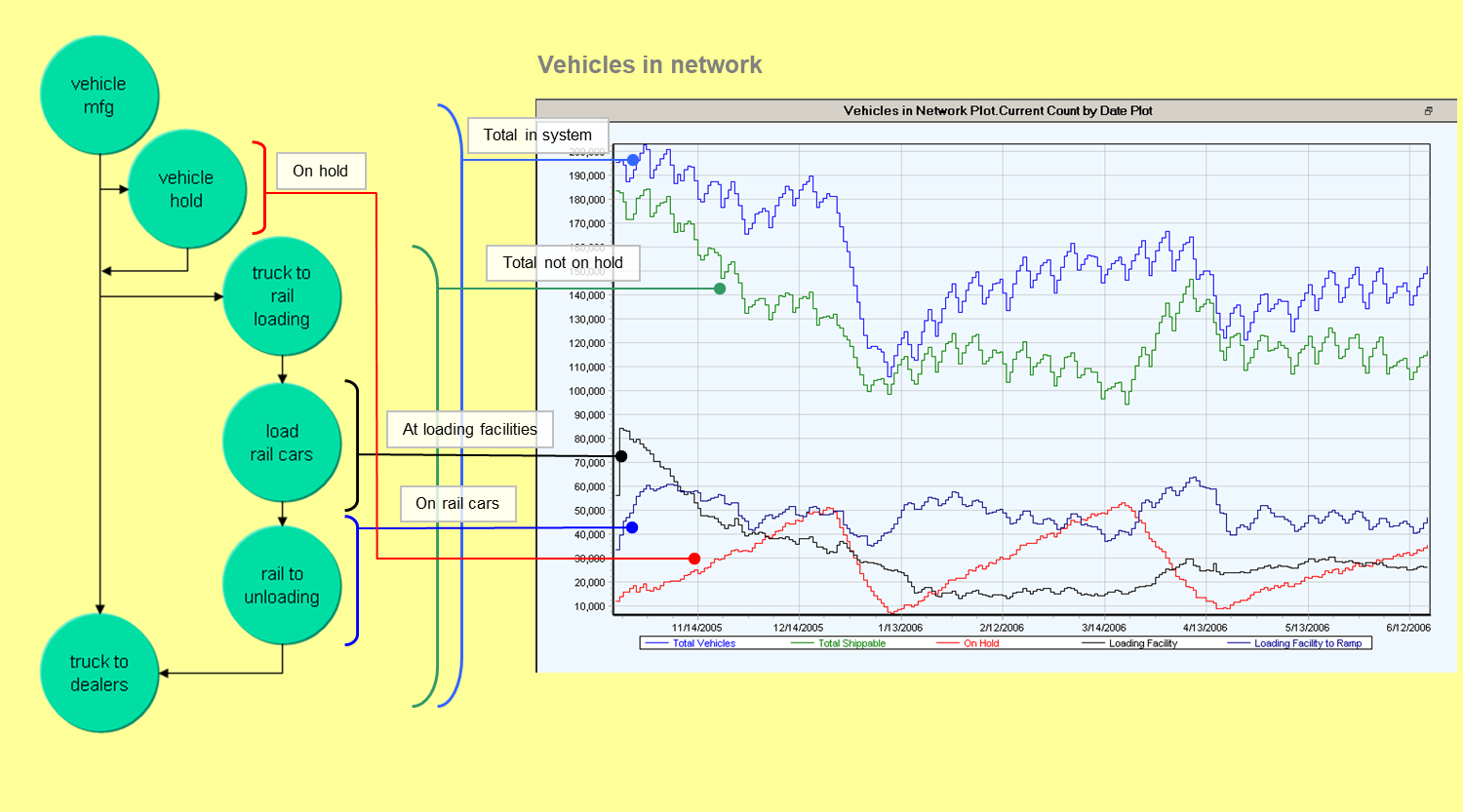Open the "Current Count by Date Plot" title bar
Viewport: 1463px width, 812px height.
pyautogui.click(x=998, y=110)
